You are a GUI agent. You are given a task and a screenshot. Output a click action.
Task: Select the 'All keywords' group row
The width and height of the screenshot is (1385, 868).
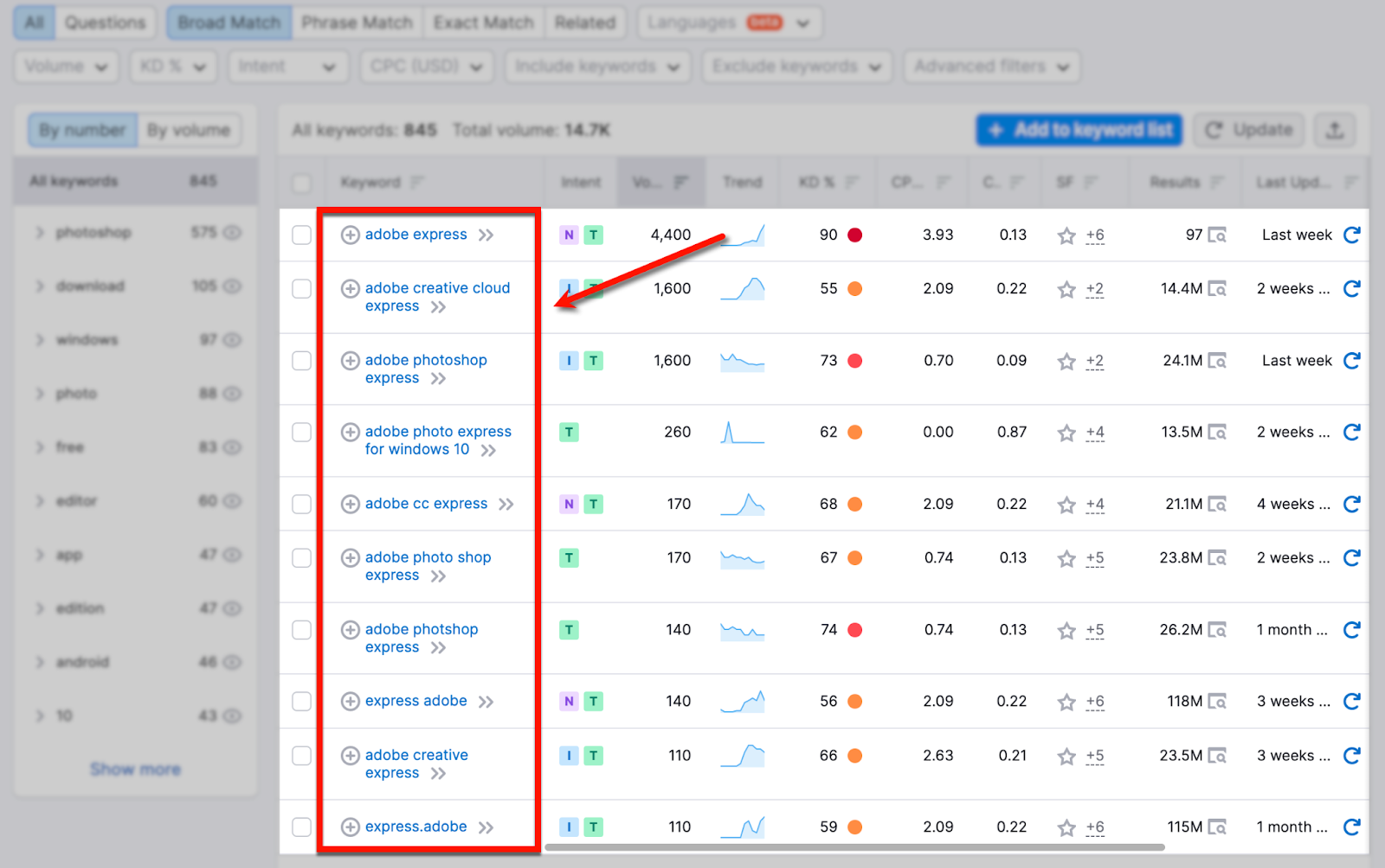[135, 181]
